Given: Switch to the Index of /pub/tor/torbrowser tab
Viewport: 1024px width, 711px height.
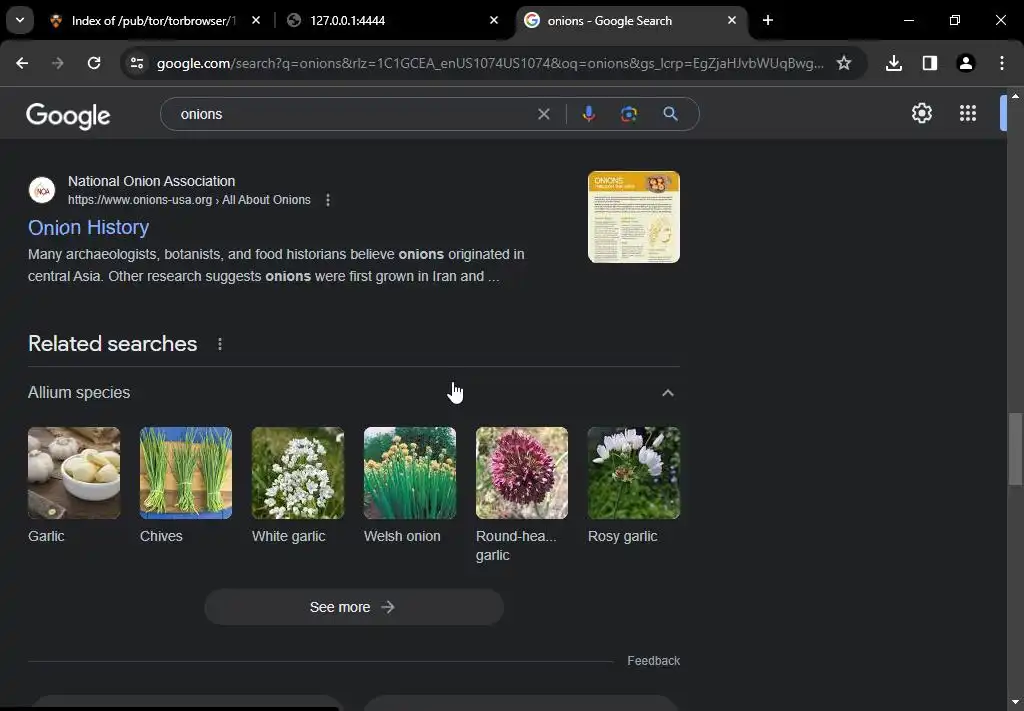Looking at the screenshot, I should click(153, 21).
